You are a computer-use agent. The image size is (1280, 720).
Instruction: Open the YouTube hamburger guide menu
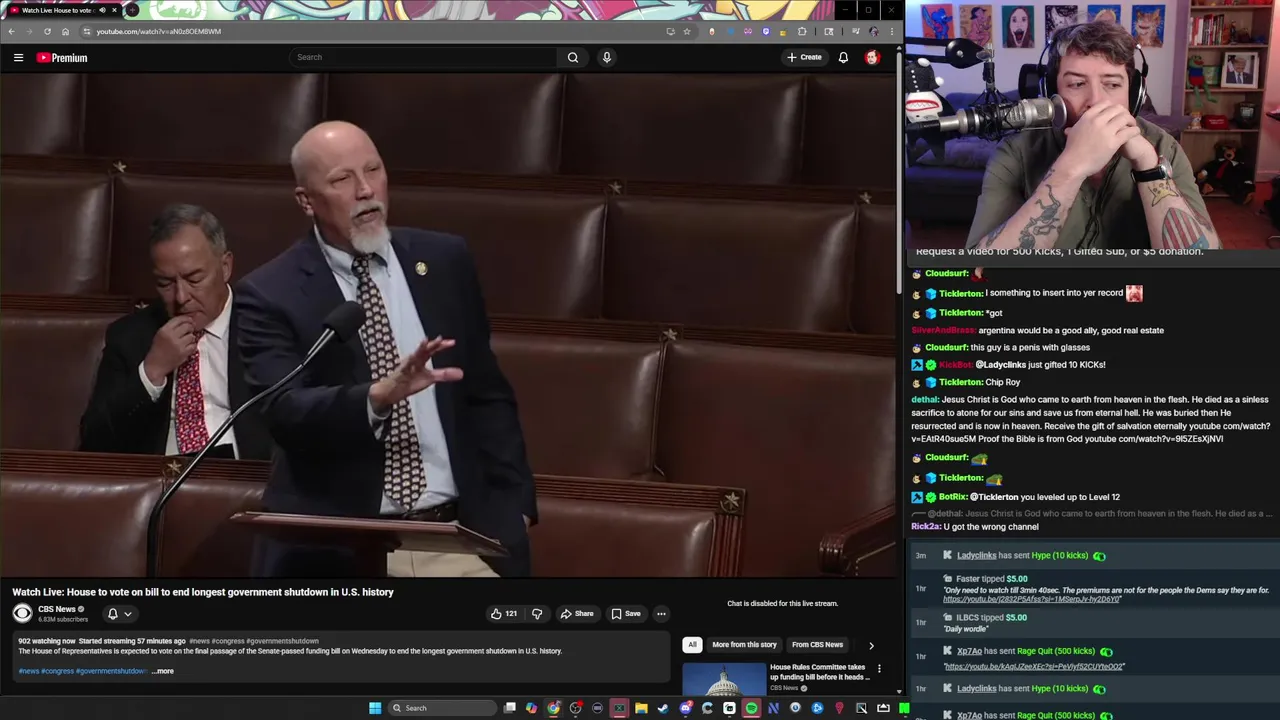[18, 58]
